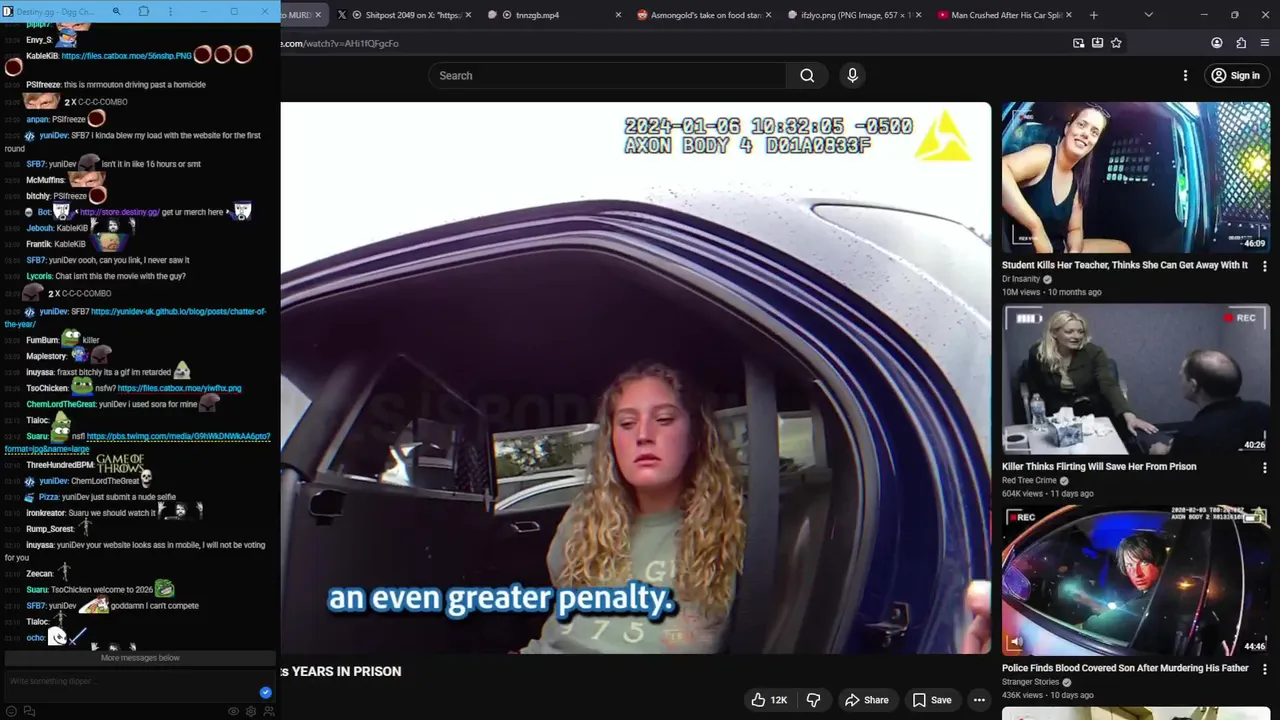Click title 'Killer Thinks Flirting Will Save Her'
The width and height of the screenshot is (1280, 720).
click(x=1099, y=466)
